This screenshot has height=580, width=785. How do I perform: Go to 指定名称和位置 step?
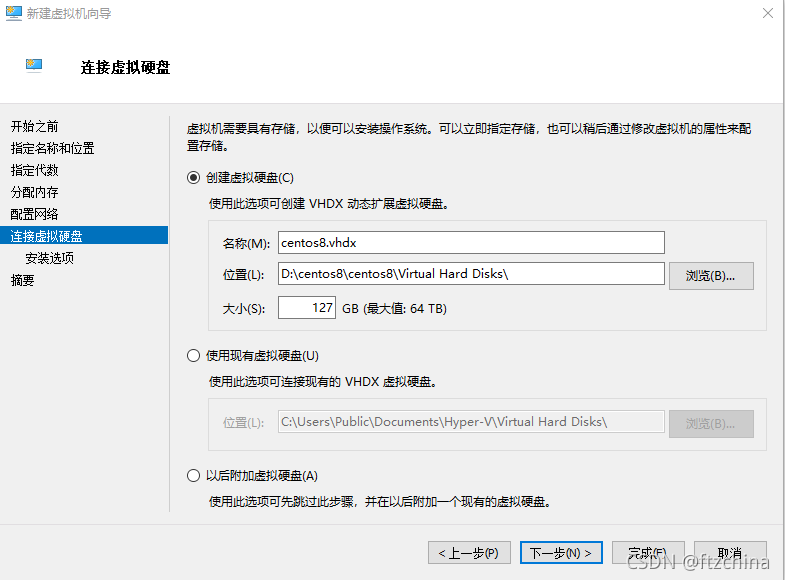[53, 149]
